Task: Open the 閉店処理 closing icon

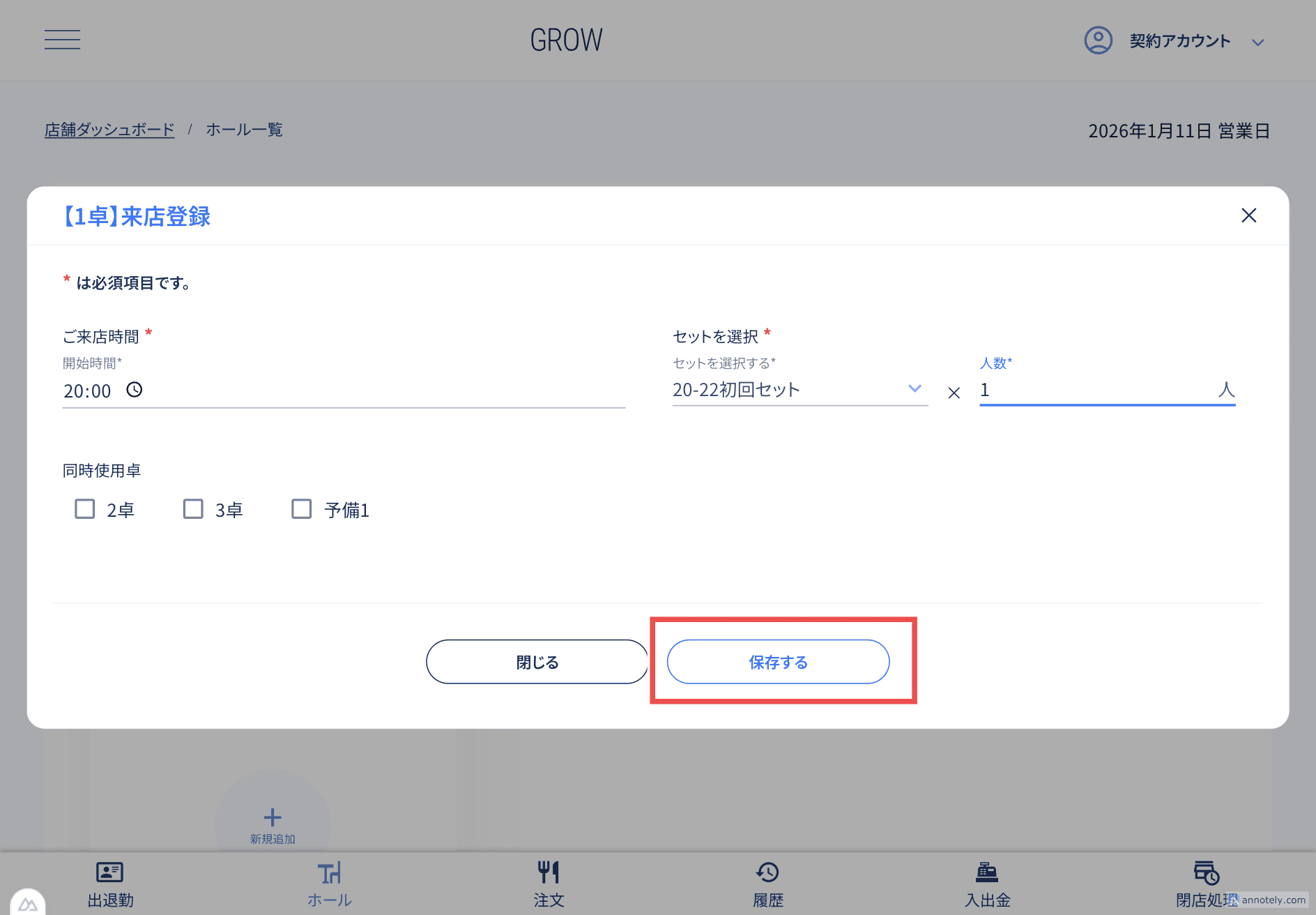Action: [1206, 872]
